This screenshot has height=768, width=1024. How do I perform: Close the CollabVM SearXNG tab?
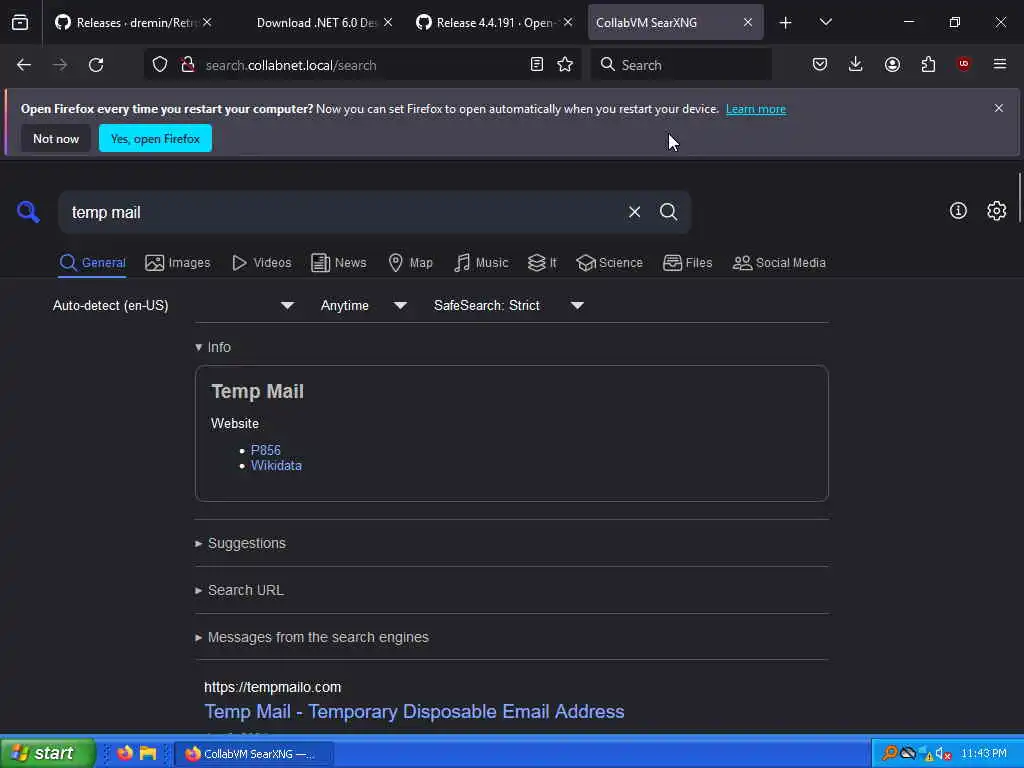pos(748,23)
